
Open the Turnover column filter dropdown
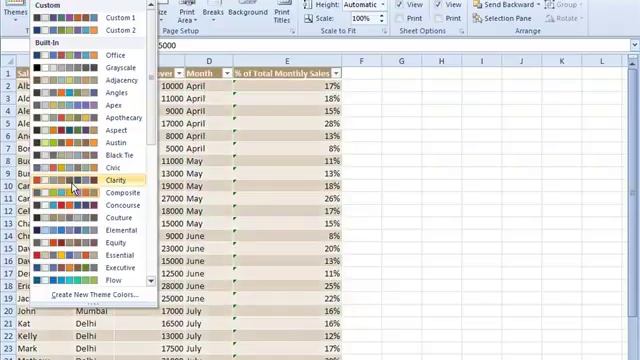[179, 73]
